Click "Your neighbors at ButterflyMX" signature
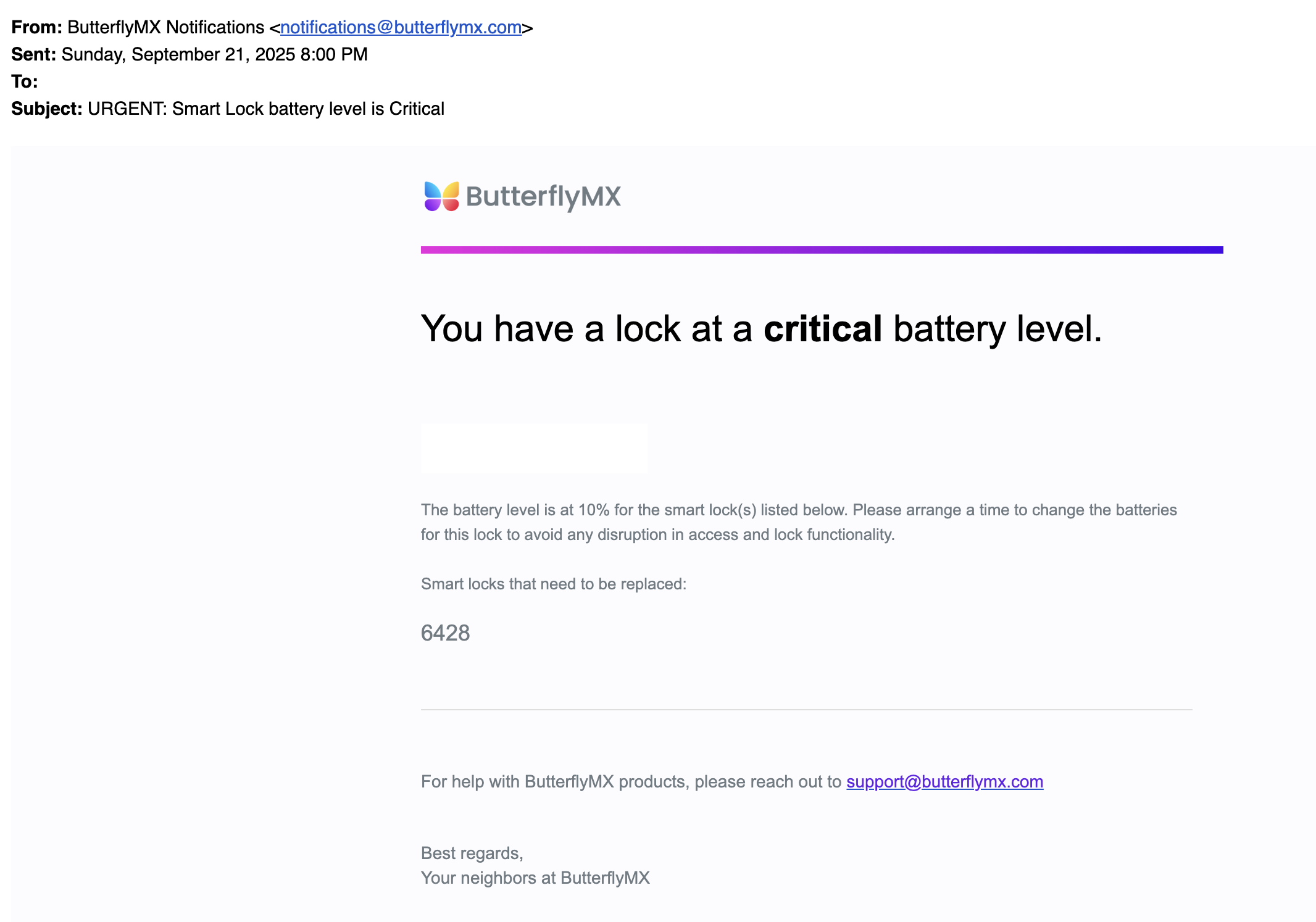Screen dimensions: 1316x922 point(535,878)
